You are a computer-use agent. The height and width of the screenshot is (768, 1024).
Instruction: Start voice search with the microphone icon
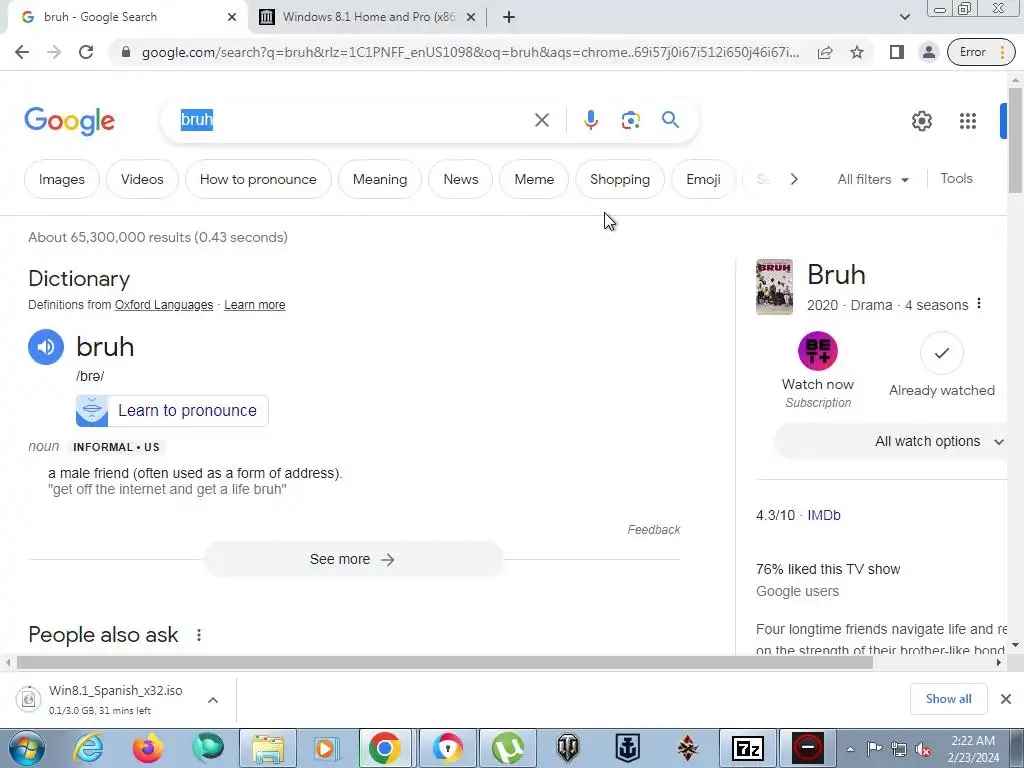[590, 120]
